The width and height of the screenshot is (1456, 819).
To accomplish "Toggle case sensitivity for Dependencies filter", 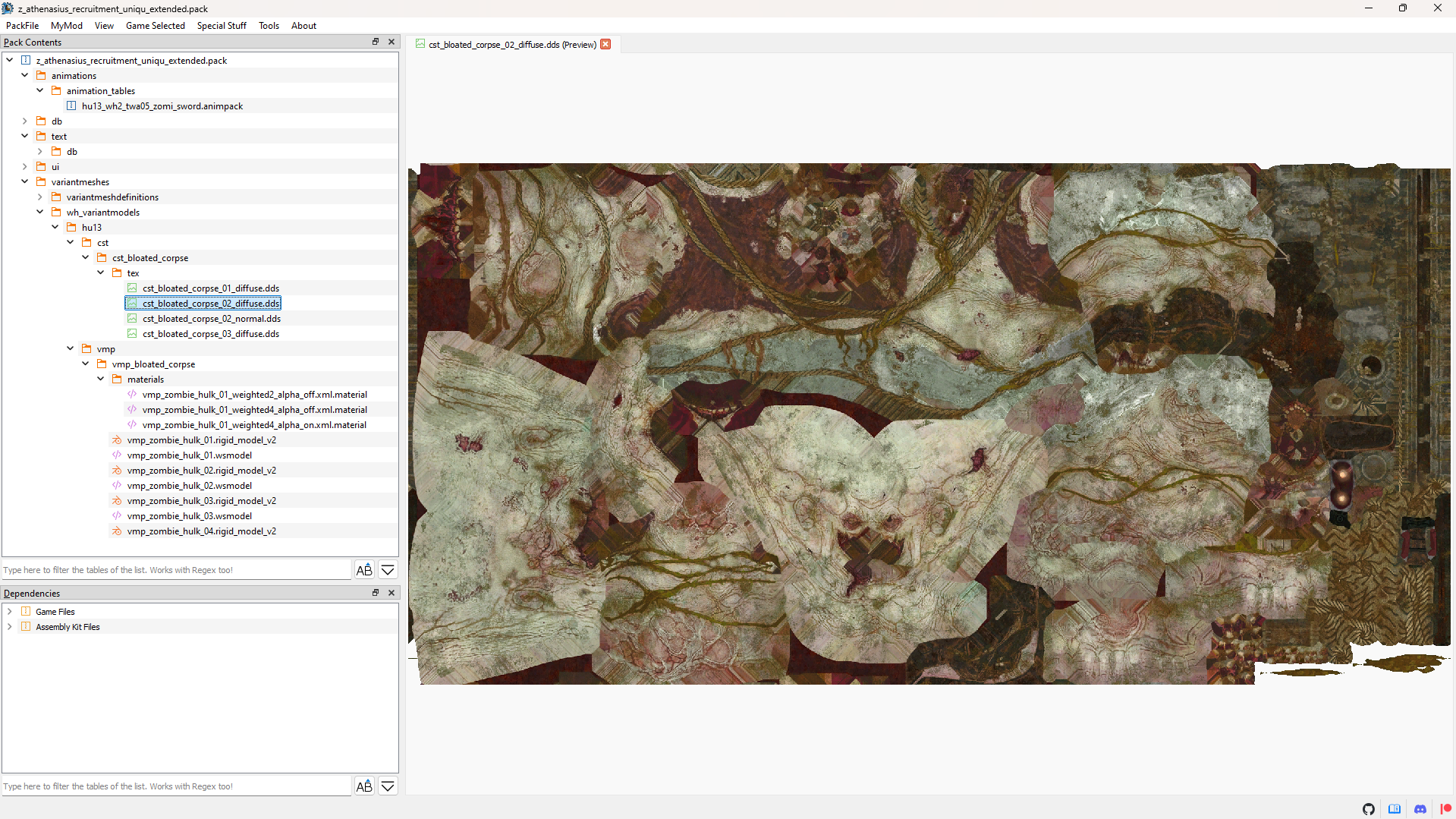I will [364, 786].
